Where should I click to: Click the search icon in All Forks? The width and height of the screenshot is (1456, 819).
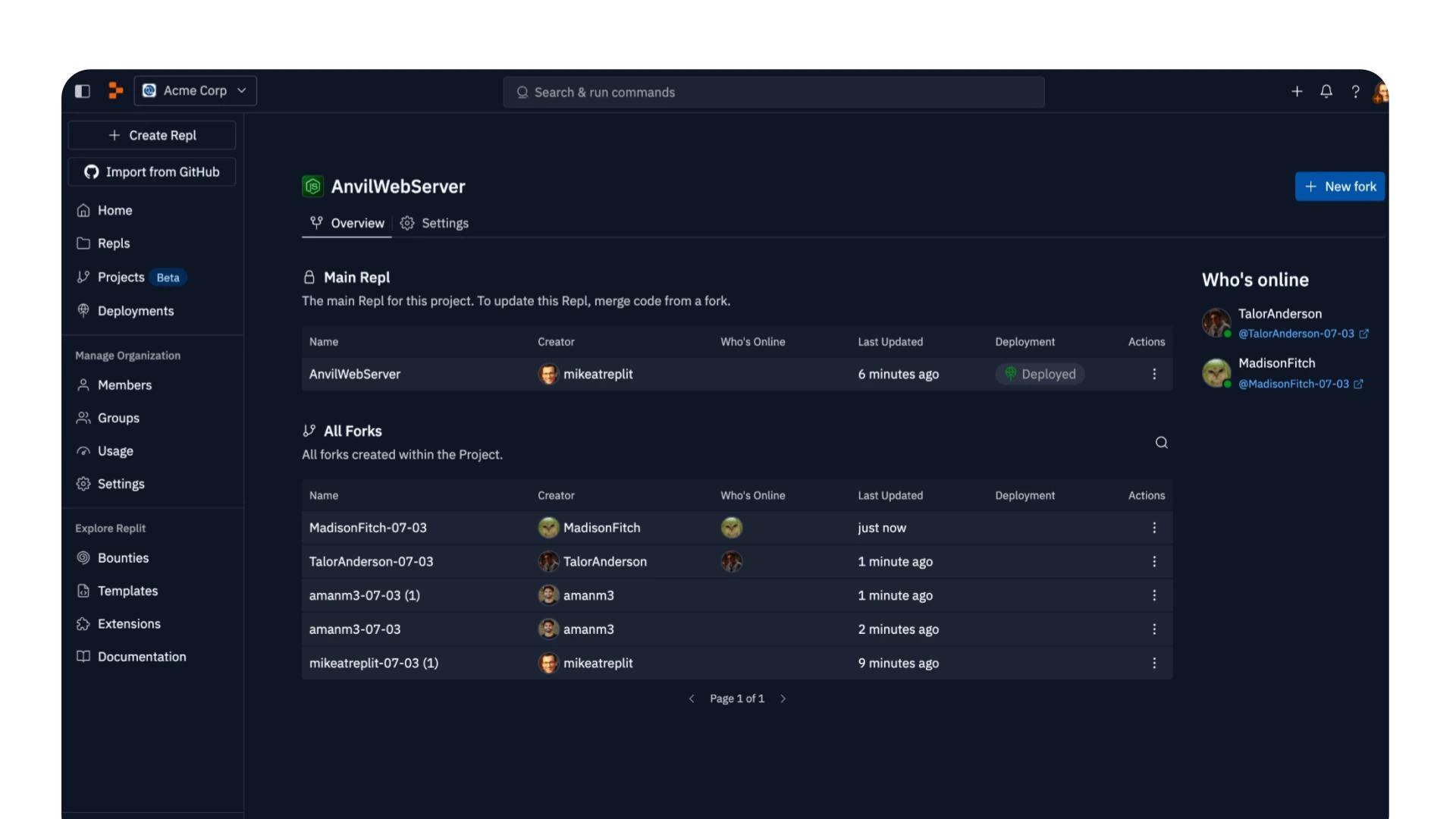point(1161,443)
